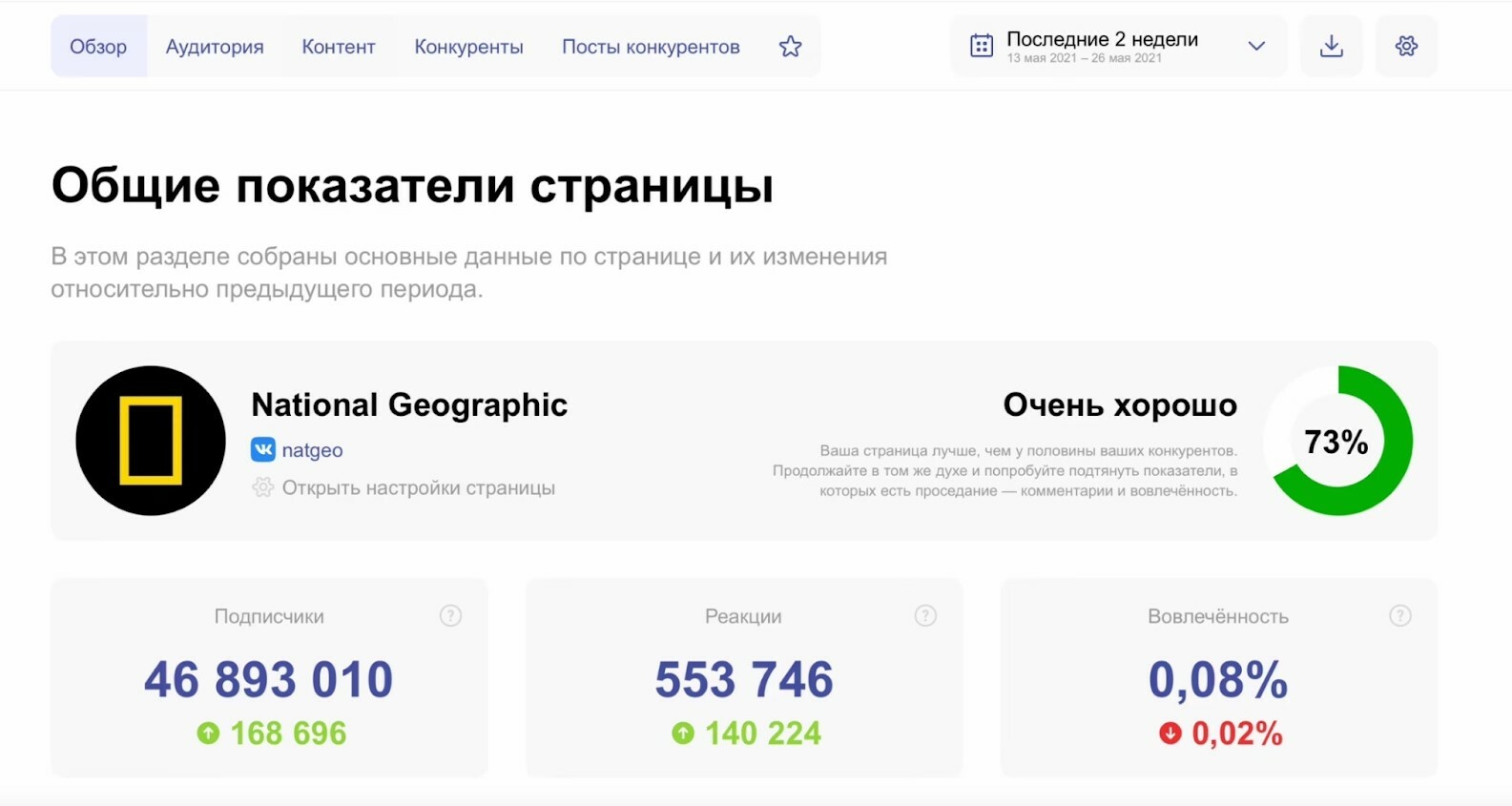Click the Общие показатели страницы heading
This screenshot has height=806, width=1512.
coord(412,185)
